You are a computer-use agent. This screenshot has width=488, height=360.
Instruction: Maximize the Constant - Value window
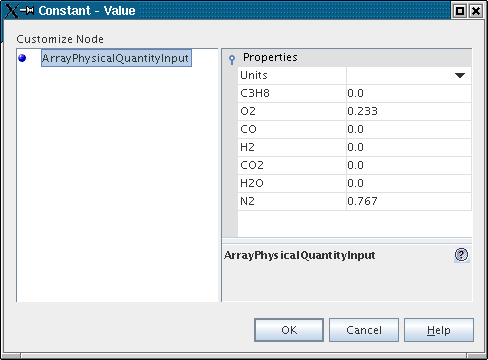click(460, 11)
